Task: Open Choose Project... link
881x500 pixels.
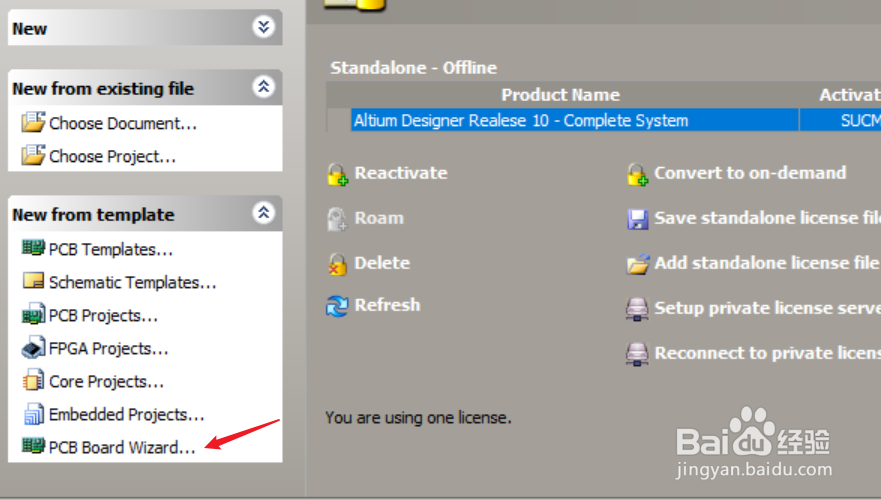Action: pyautogui.click(x=112, y=156)
